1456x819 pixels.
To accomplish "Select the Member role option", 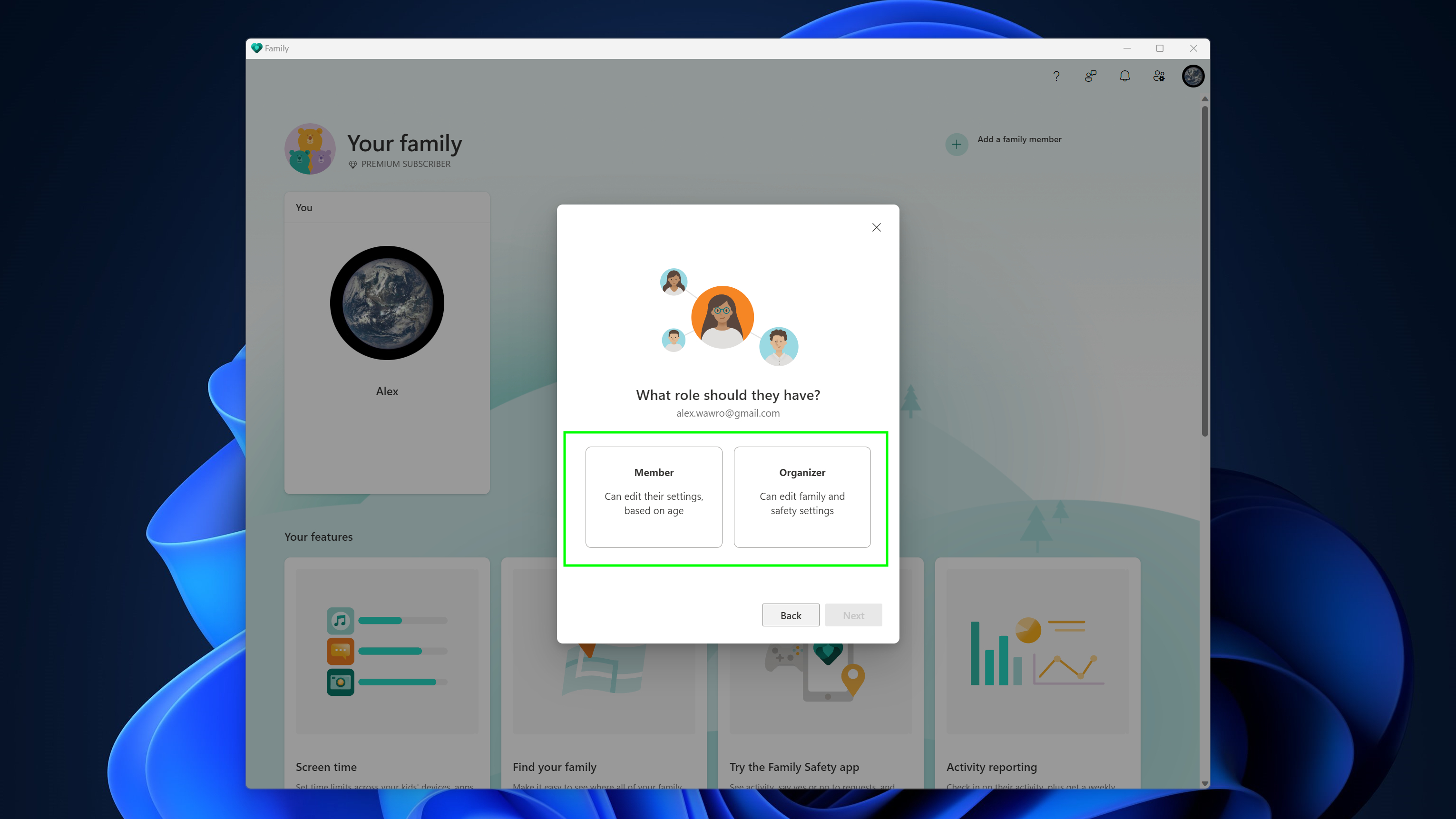I will pos(653,497).
